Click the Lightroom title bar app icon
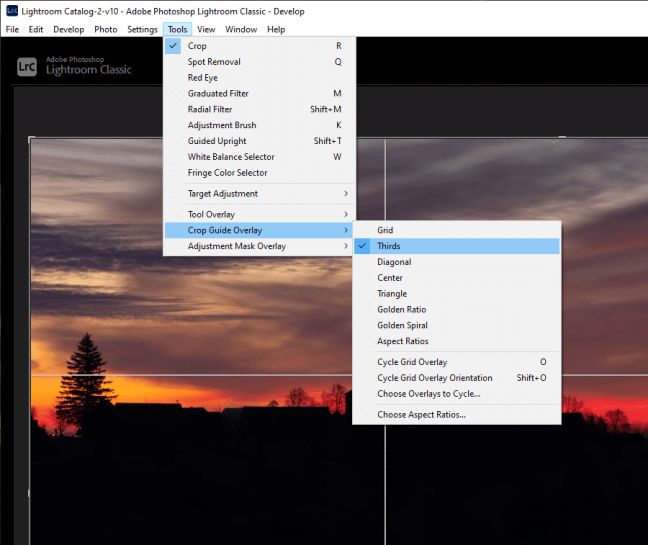This screenshot has height=545, width=648. tap(10, 11)
